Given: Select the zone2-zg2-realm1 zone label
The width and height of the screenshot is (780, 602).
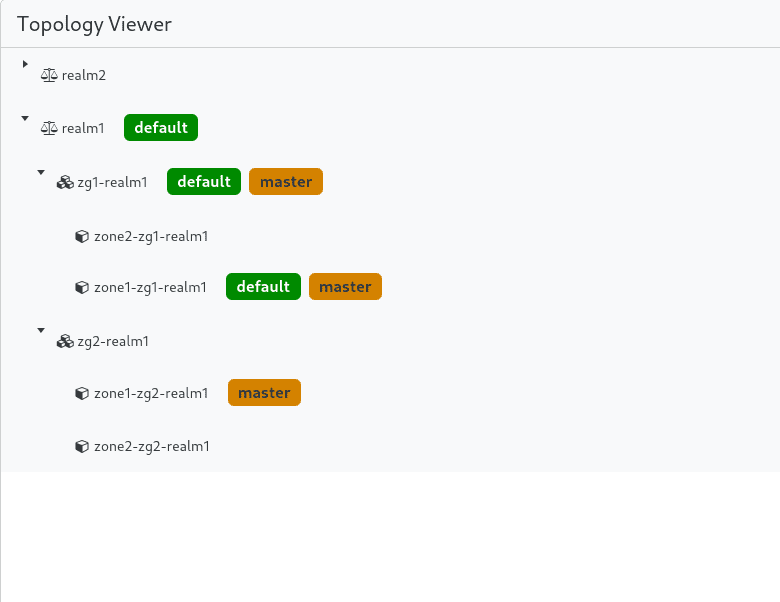Looking at the screenshot, I should 151,446.
